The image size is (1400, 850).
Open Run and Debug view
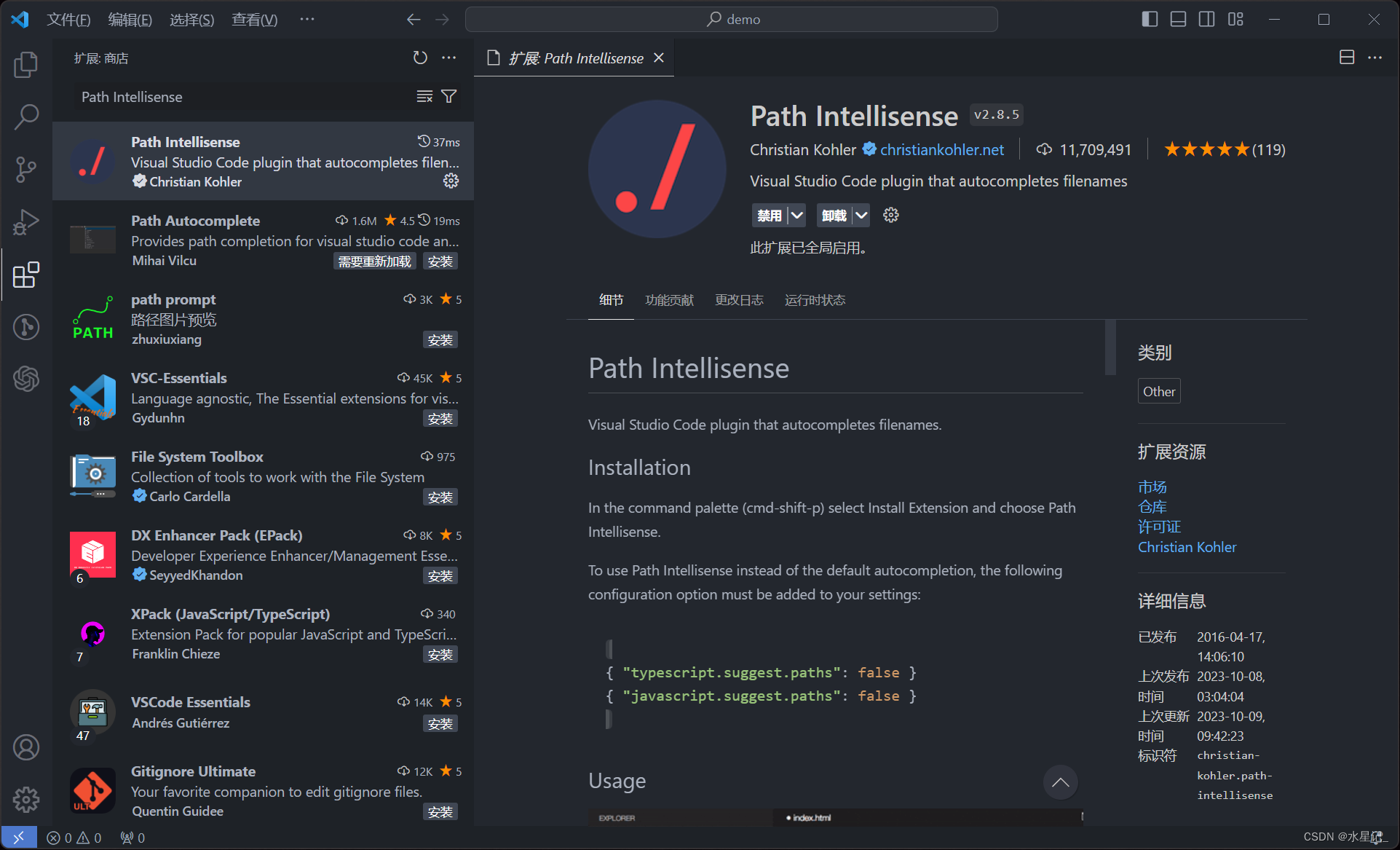tap(26, 221)
